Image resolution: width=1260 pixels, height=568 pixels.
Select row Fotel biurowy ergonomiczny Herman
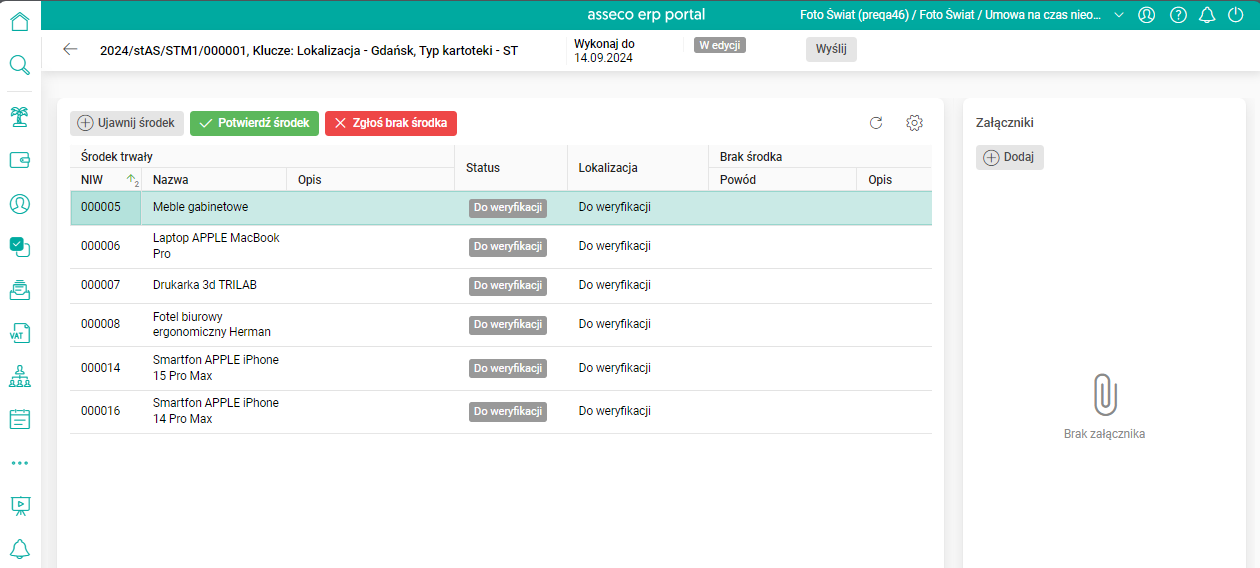pos(501,324)
